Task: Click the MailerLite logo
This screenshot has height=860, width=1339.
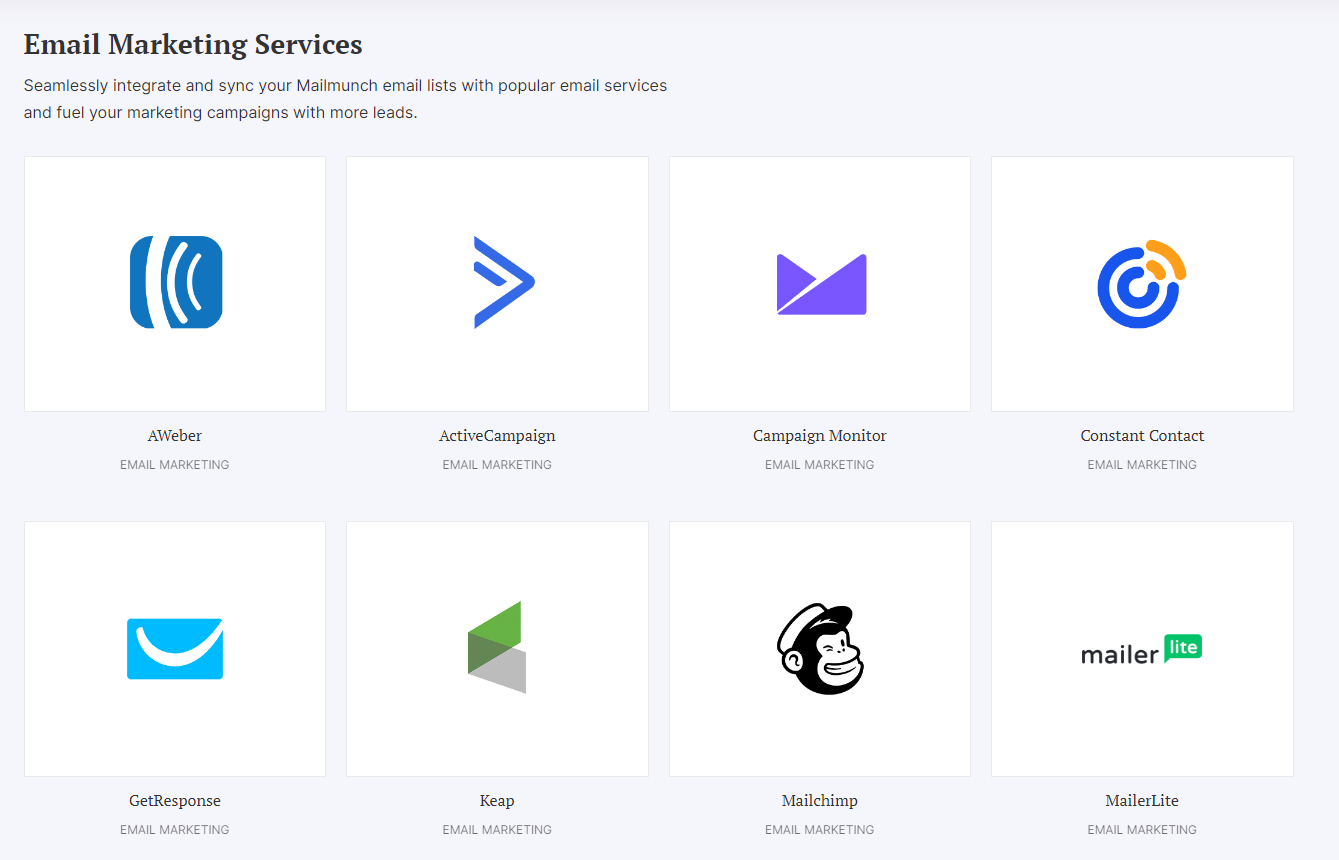Action: (1142, 649)
